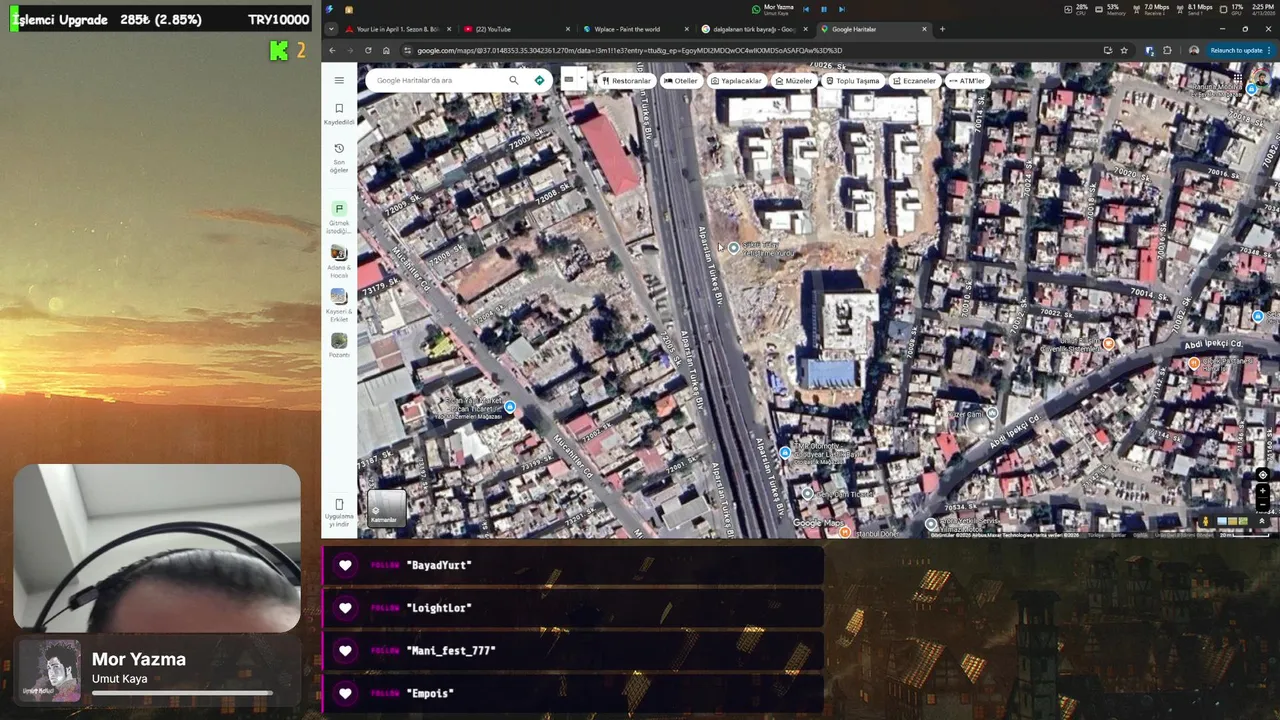Go forward in browser history

pos(350,50)
